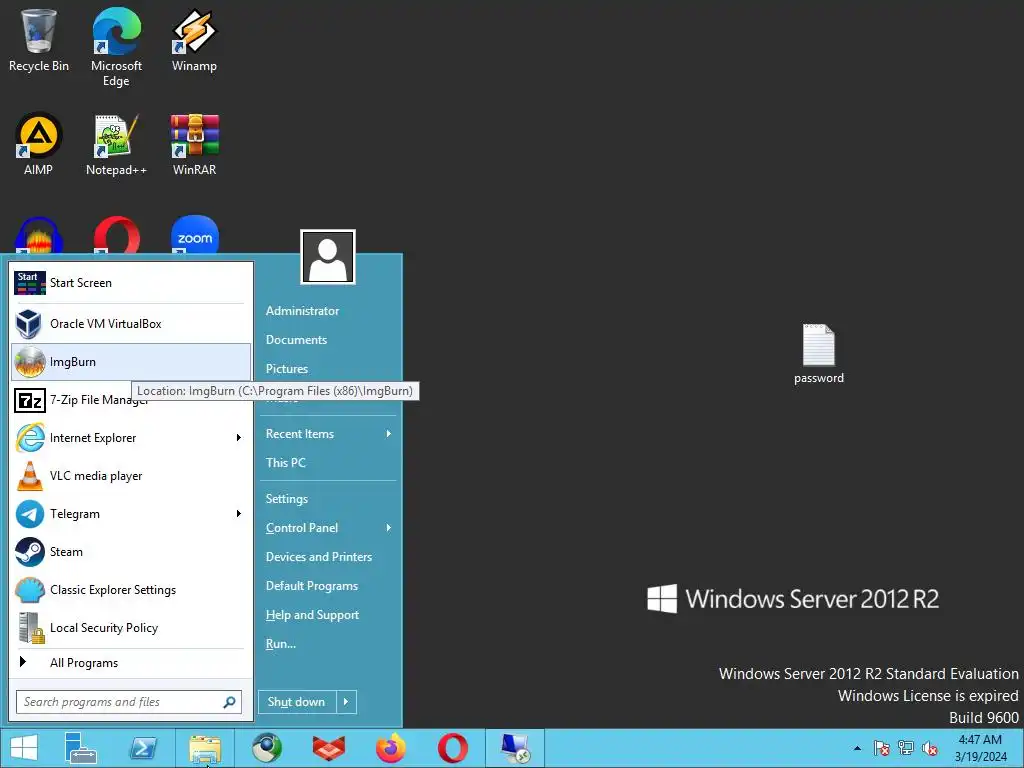Screen dimensions: 1024x768
Task: Open Default Programs
Action: click(312, 586)
